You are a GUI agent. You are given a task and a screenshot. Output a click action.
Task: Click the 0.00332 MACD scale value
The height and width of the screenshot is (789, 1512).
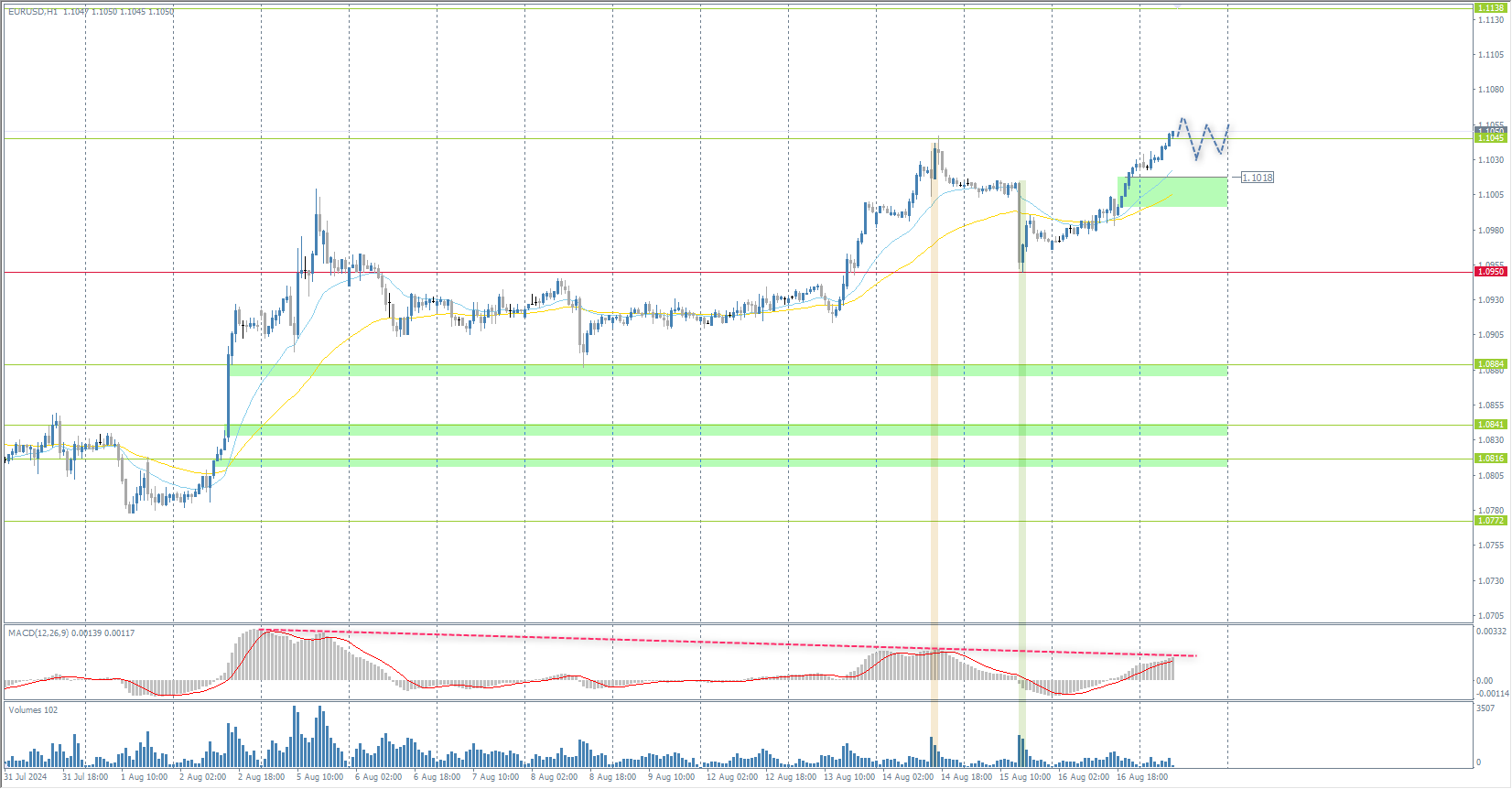pyautogui.click(x=1491, y=632)
